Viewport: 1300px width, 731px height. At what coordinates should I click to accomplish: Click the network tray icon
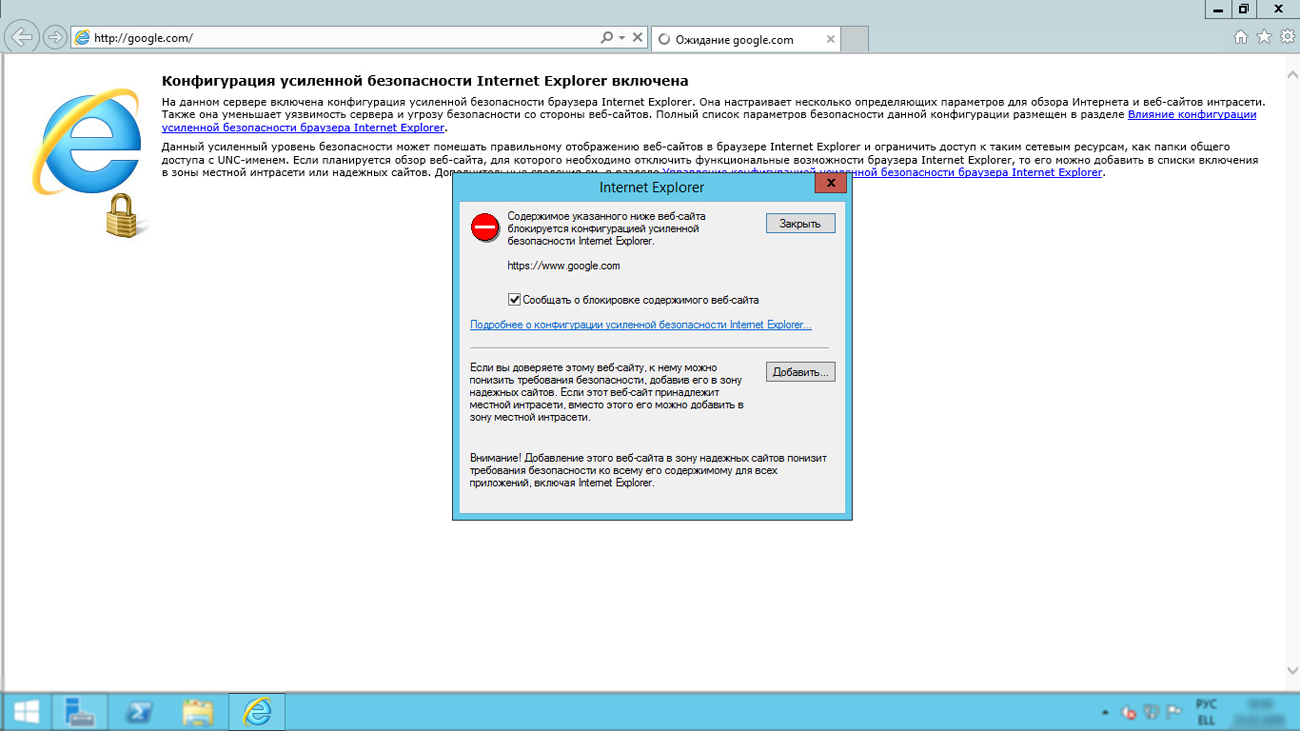click(x=1151, y=713)
